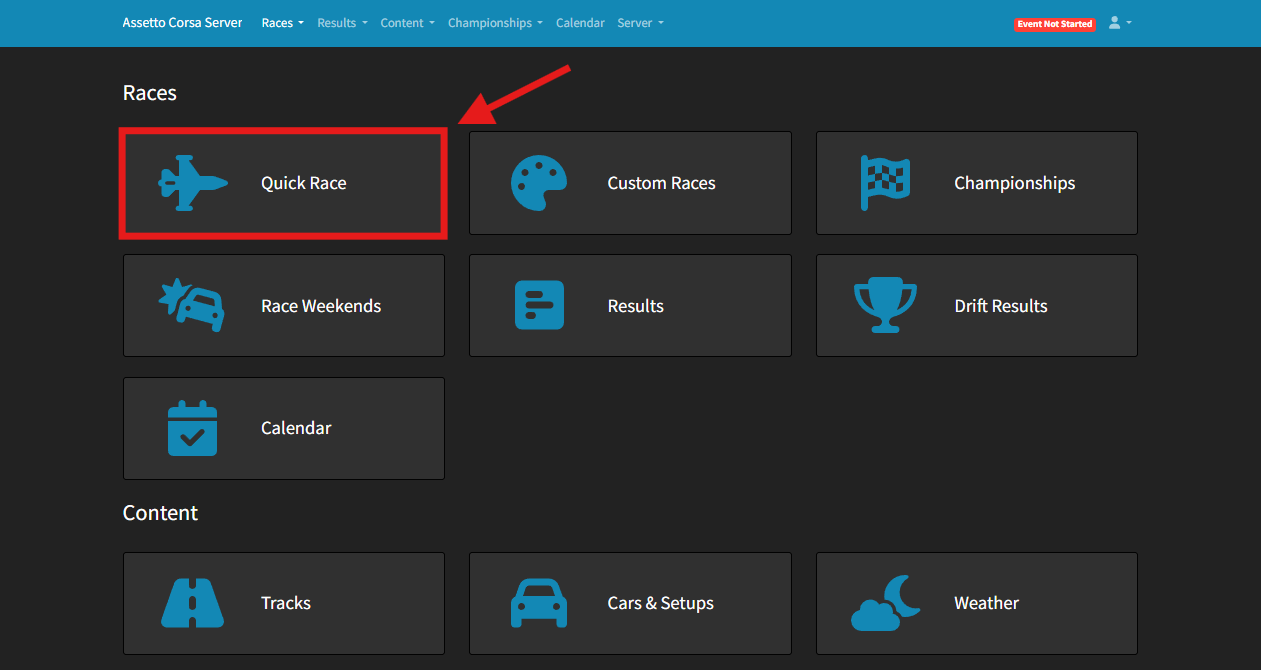Click the Drift Results trophy icon
The width and height of the screenshot is (1261, 670).
885,305
